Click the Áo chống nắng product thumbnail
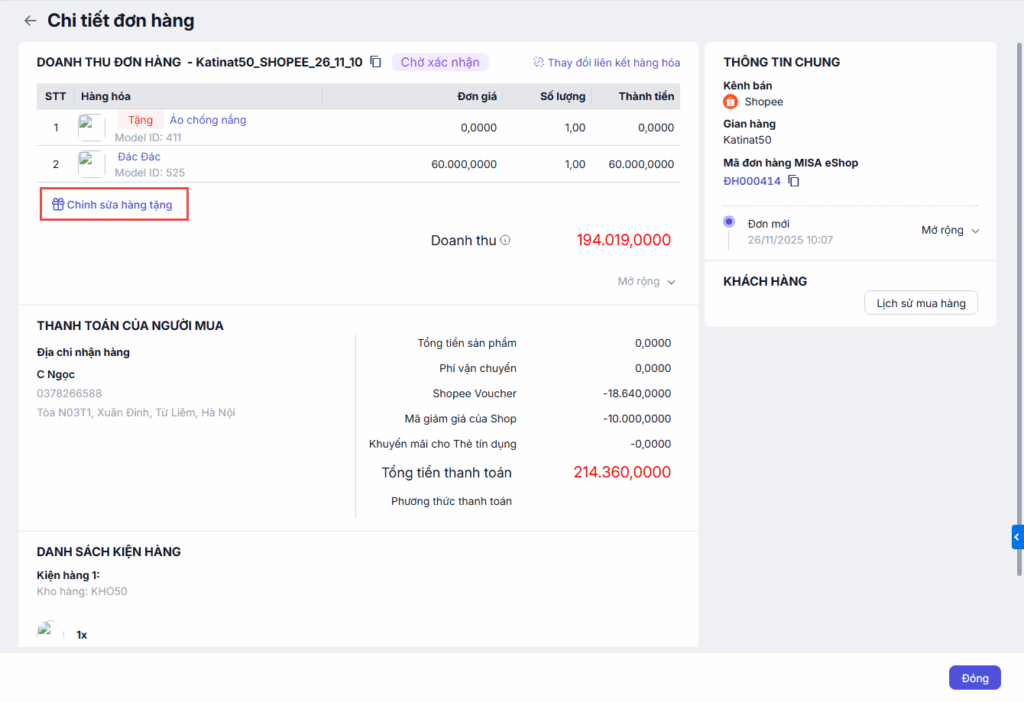 click(92, 127)
